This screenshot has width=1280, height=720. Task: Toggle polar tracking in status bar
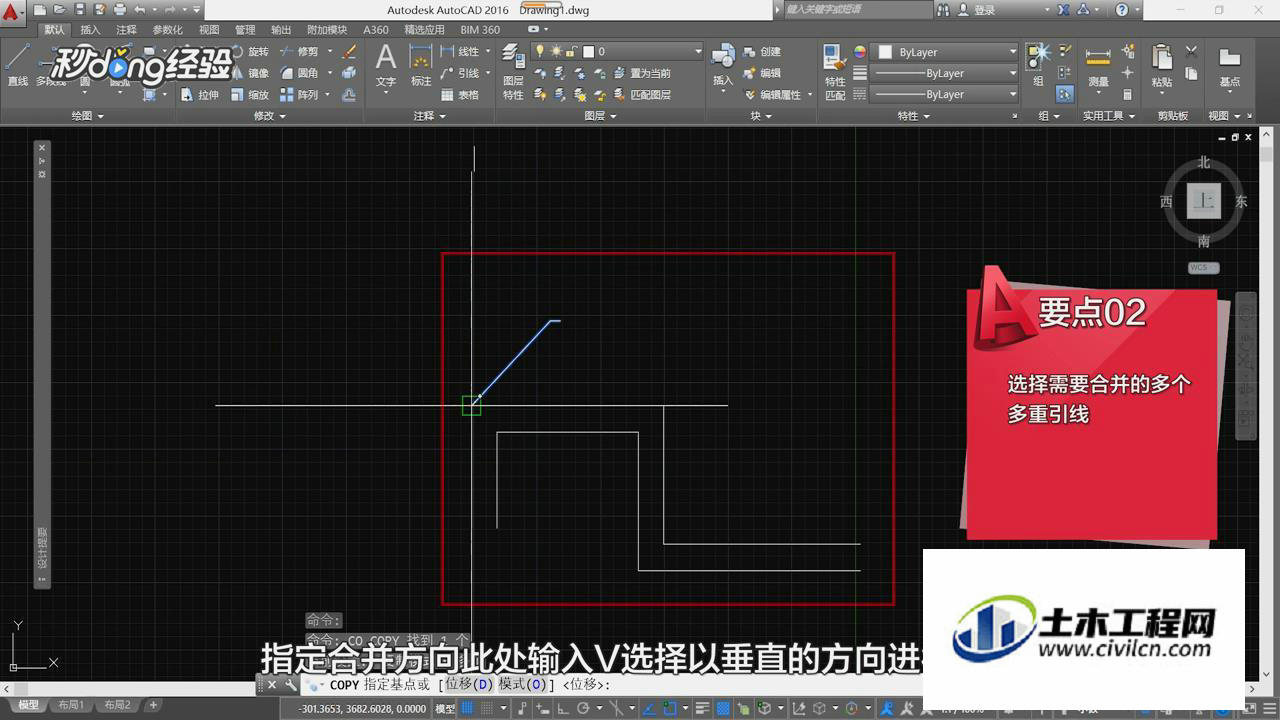pyautogui.click(x=583, y=708)
